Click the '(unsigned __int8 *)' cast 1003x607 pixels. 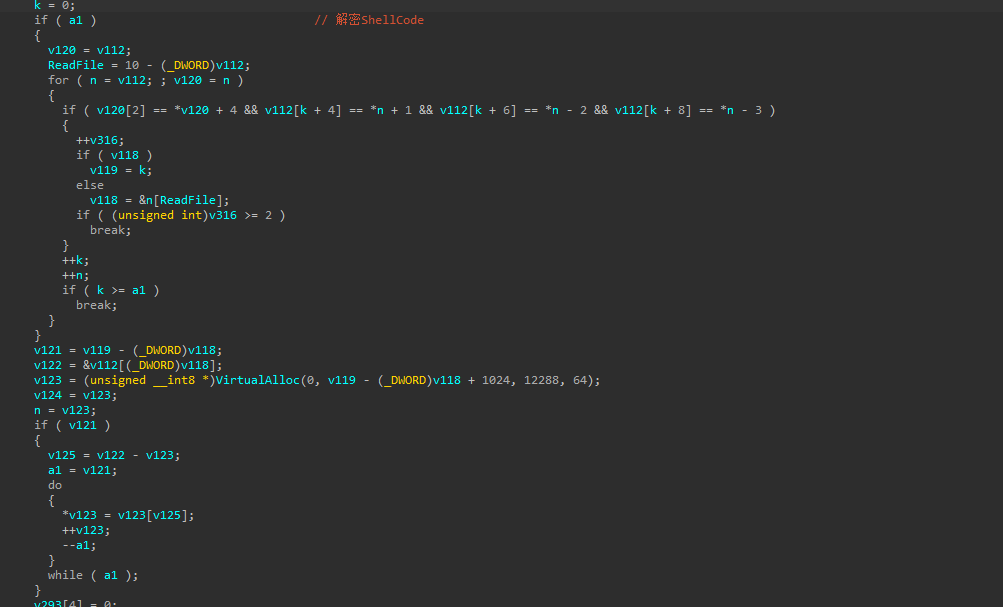coord(150,380)
